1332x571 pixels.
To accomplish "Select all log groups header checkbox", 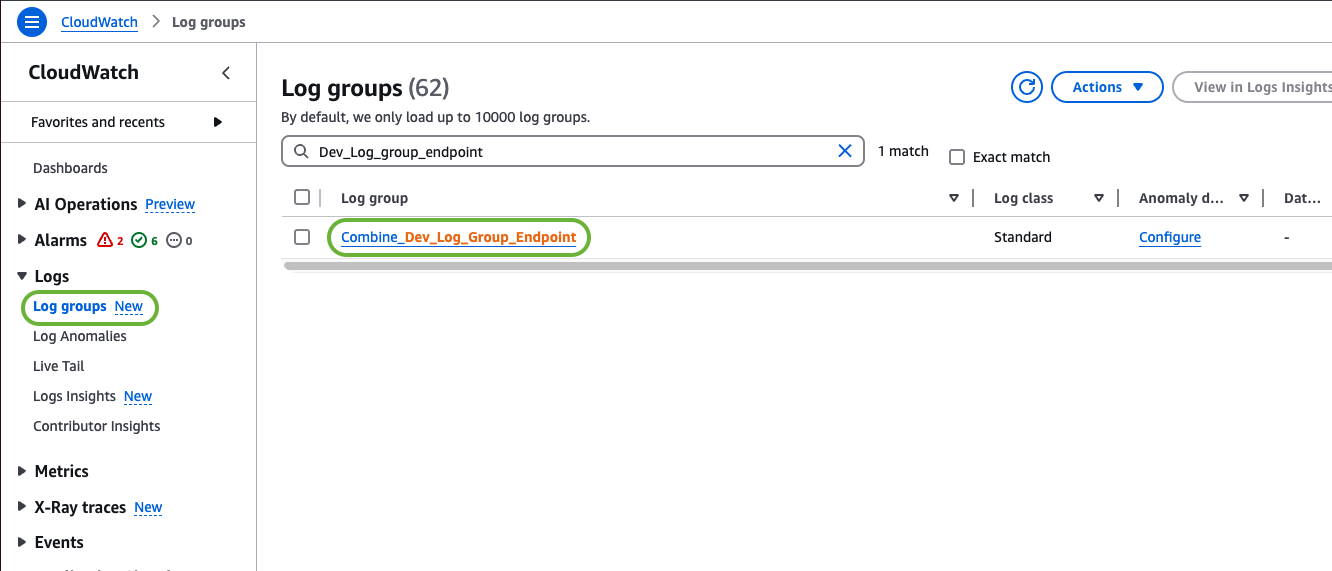I will pyautogui.click(x=302, y=197).
